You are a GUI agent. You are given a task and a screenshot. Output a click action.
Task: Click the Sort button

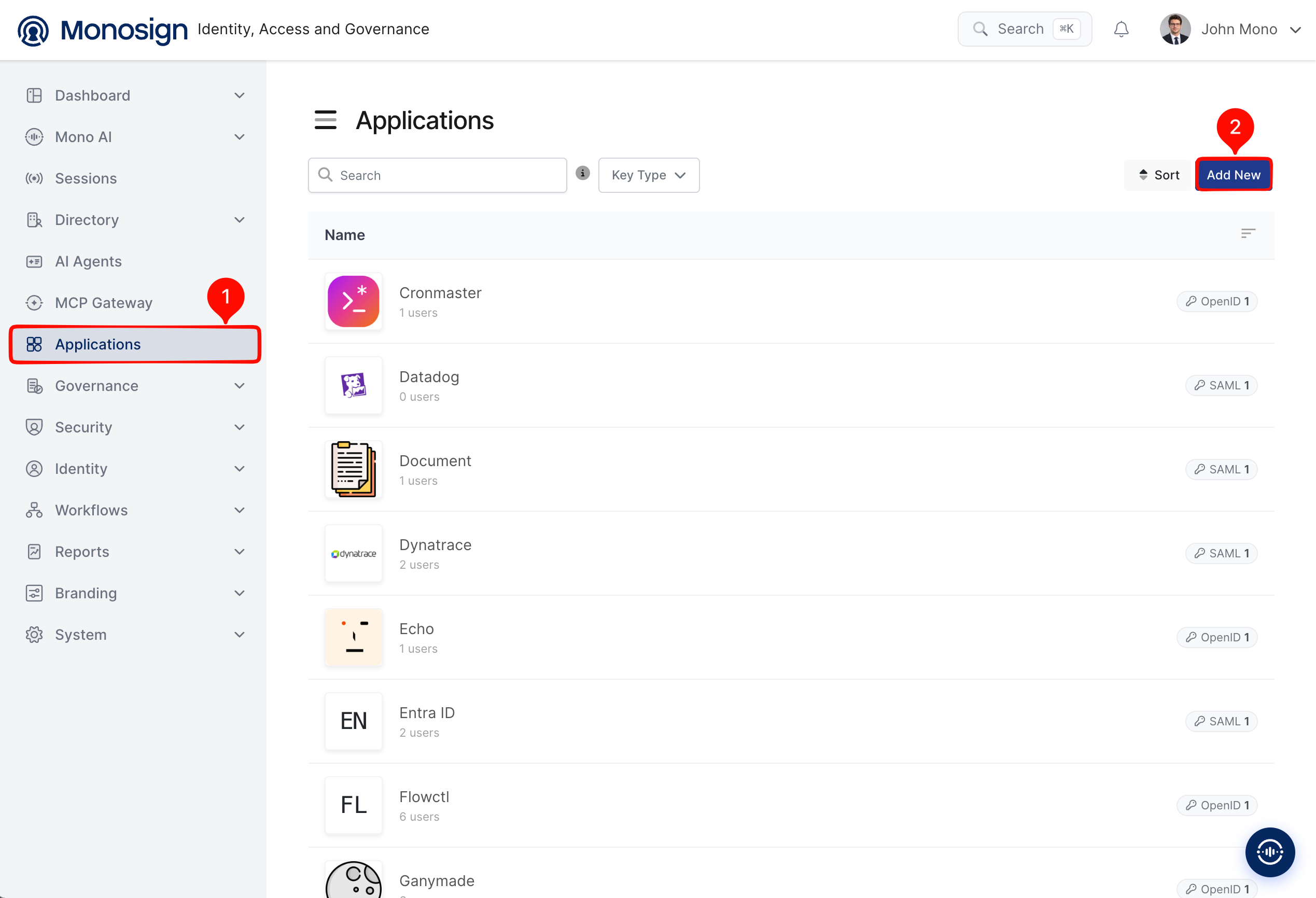[1158, 175]
